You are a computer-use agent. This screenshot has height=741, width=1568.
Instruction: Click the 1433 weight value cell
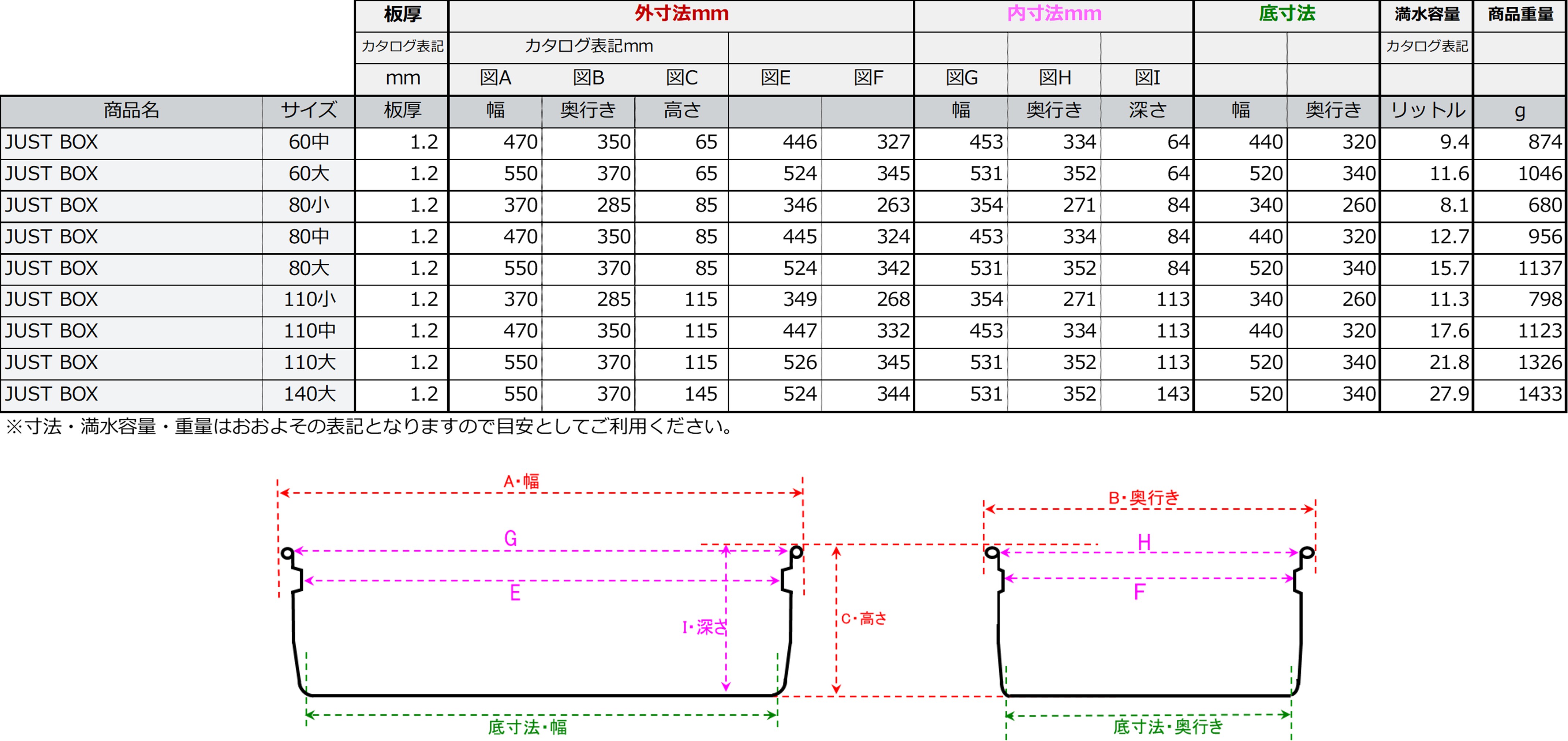click(x=1539, y=394)
